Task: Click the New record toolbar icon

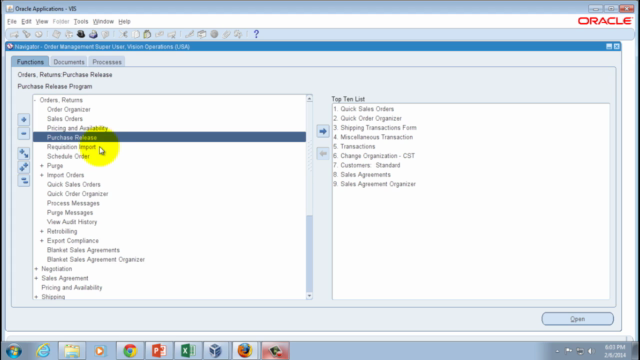Action: point(14,34)
